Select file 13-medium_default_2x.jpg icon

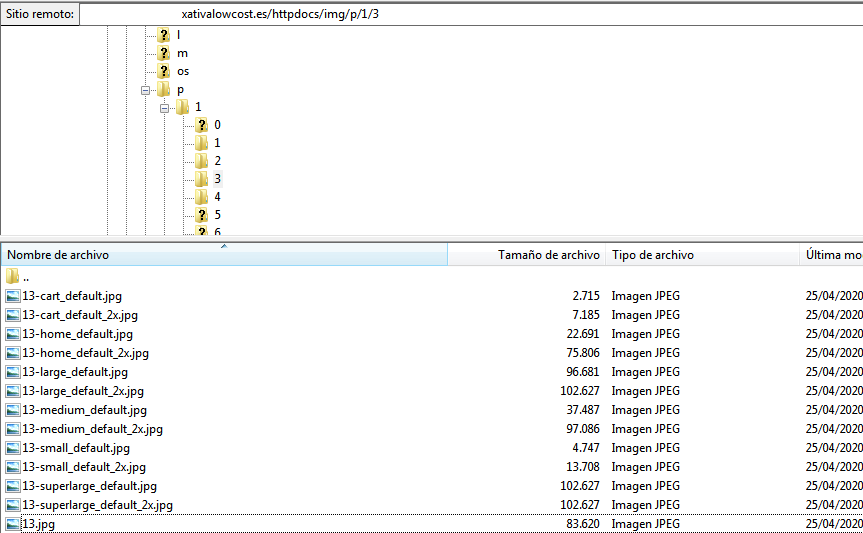click(x=13, y=429)
